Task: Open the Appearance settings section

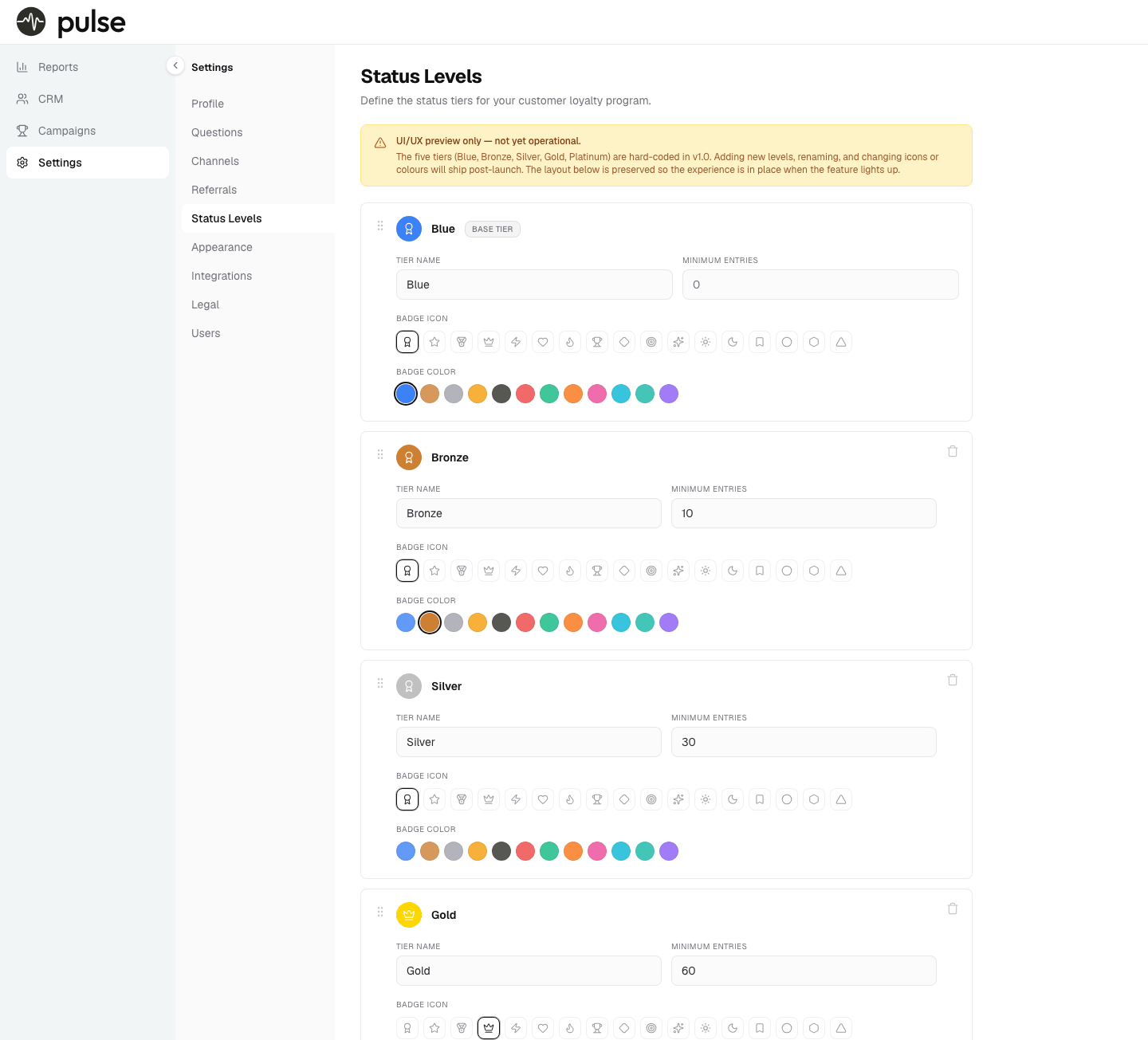Action: tap(222, 247)
